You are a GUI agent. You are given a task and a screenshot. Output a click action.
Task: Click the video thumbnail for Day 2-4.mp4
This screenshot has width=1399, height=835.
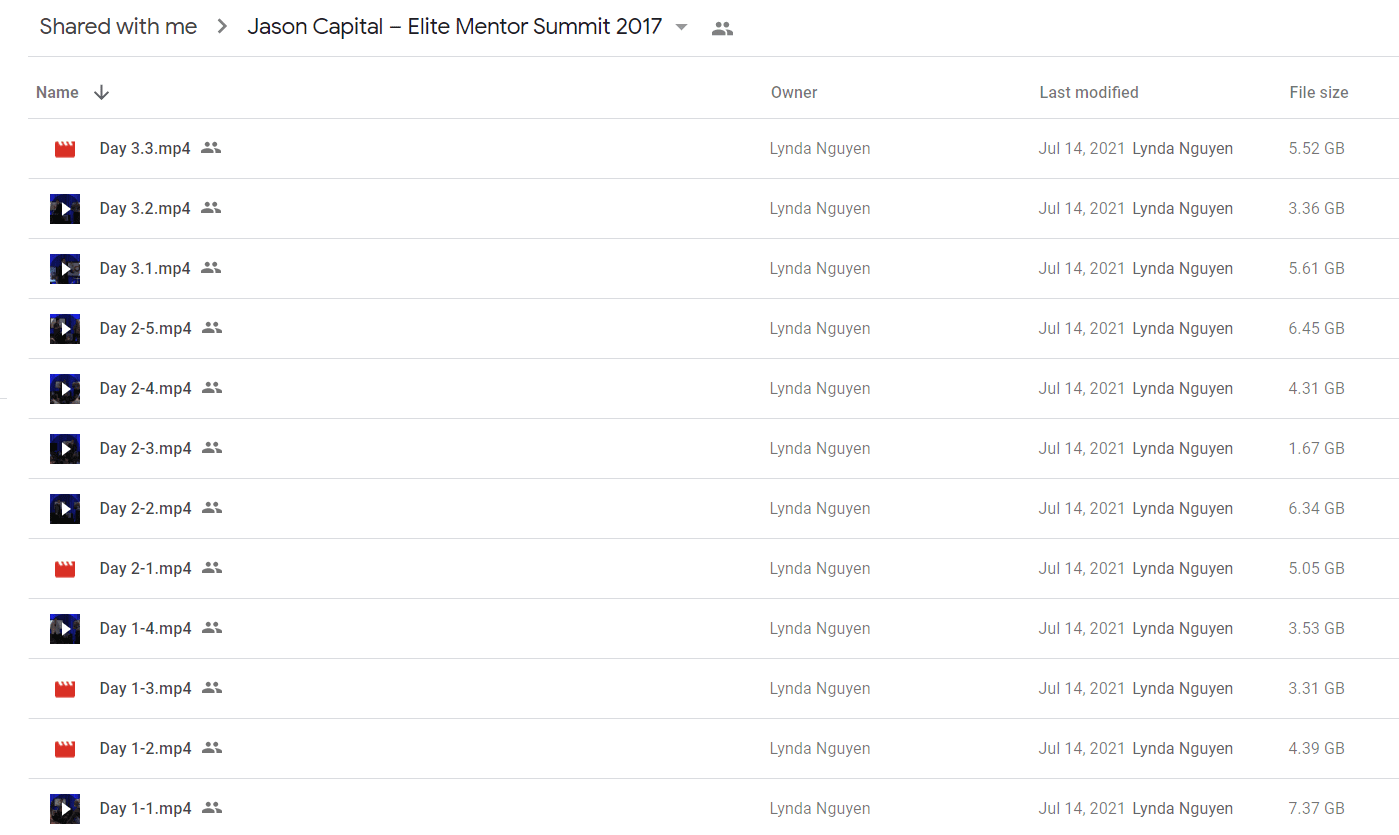pos(65,389)
